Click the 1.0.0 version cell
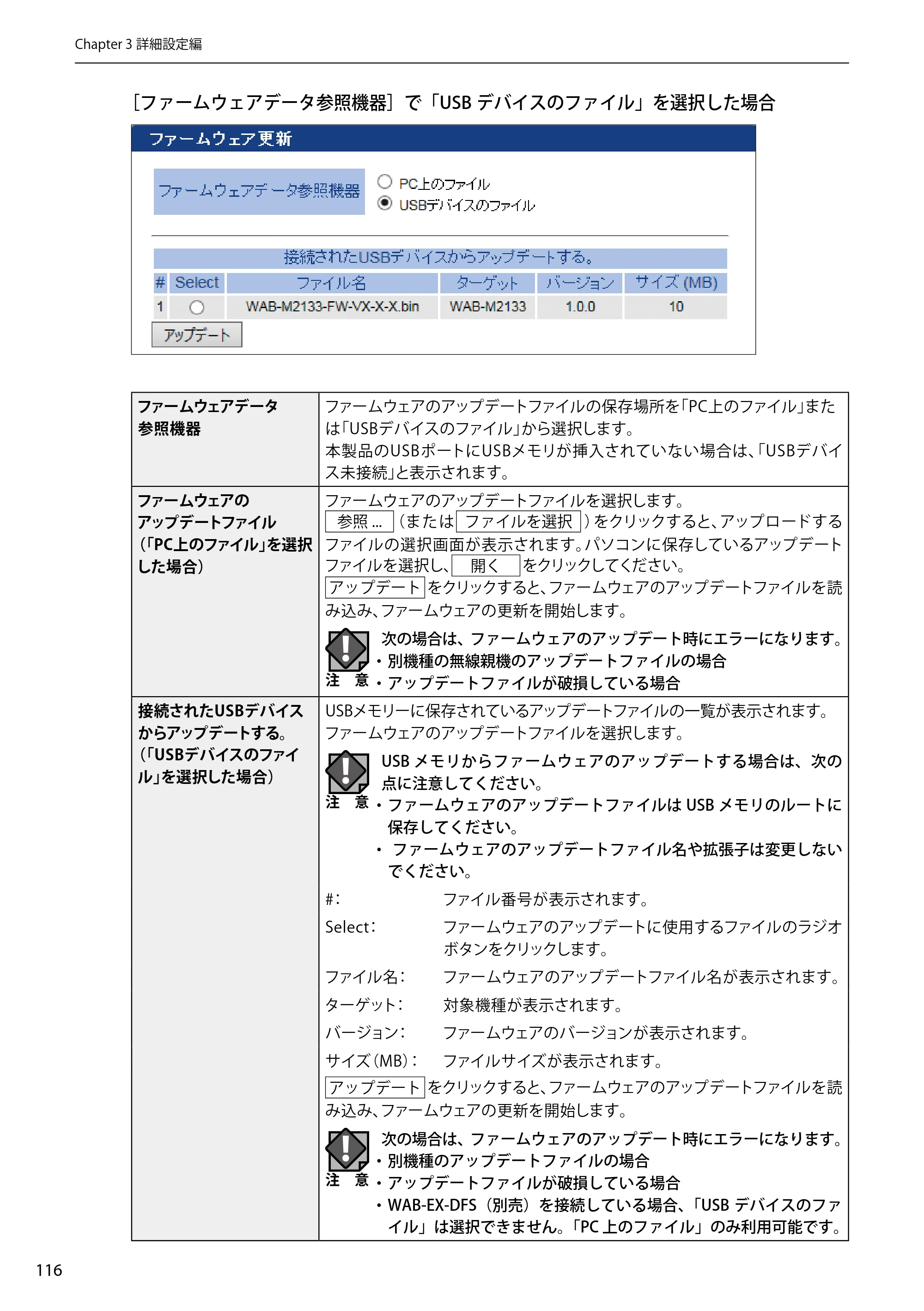This screenshot has height=1311, width=924. 580,307
